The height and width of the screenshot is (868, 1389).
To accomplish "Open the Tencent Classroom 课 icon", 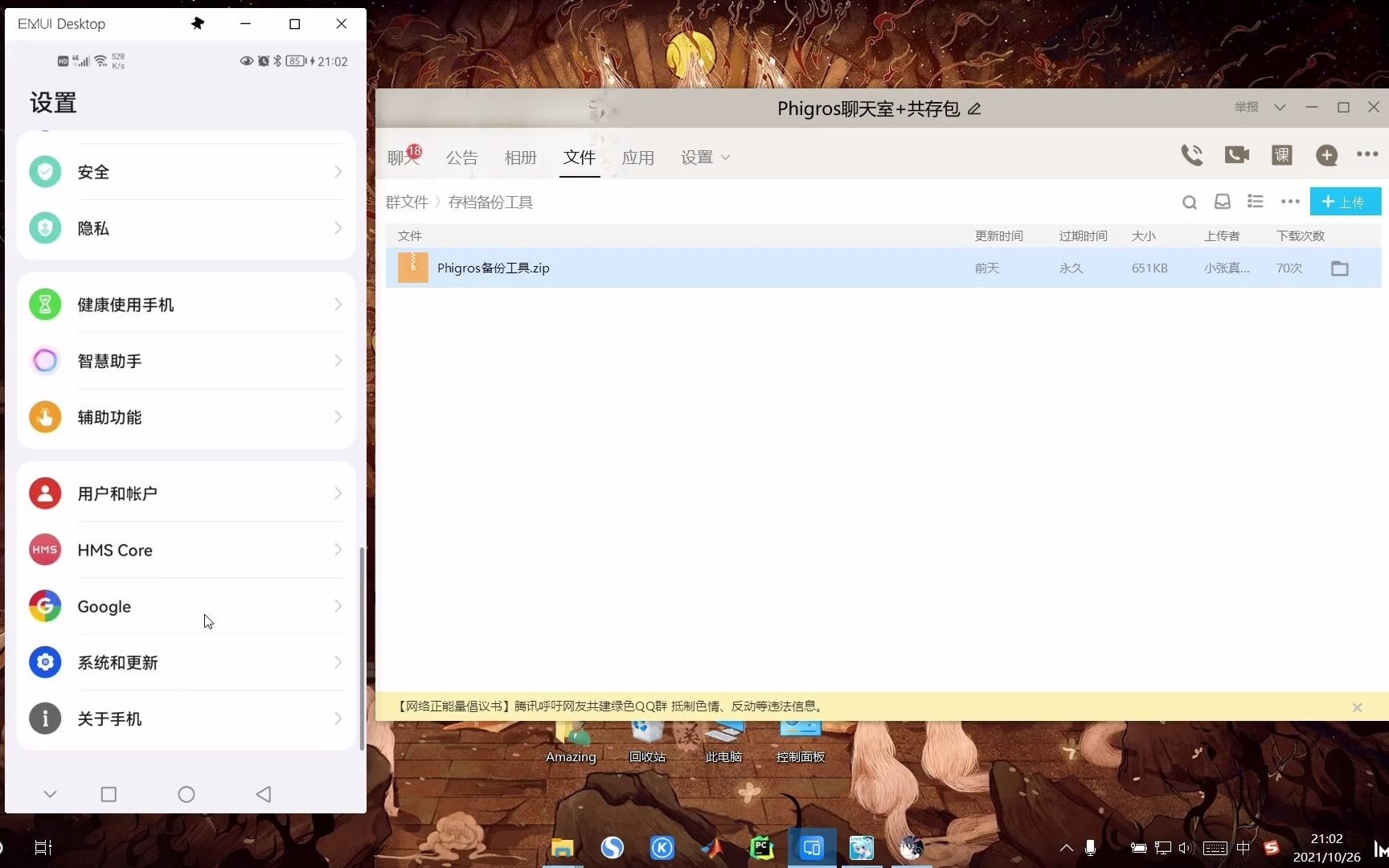I will 1281,155.
